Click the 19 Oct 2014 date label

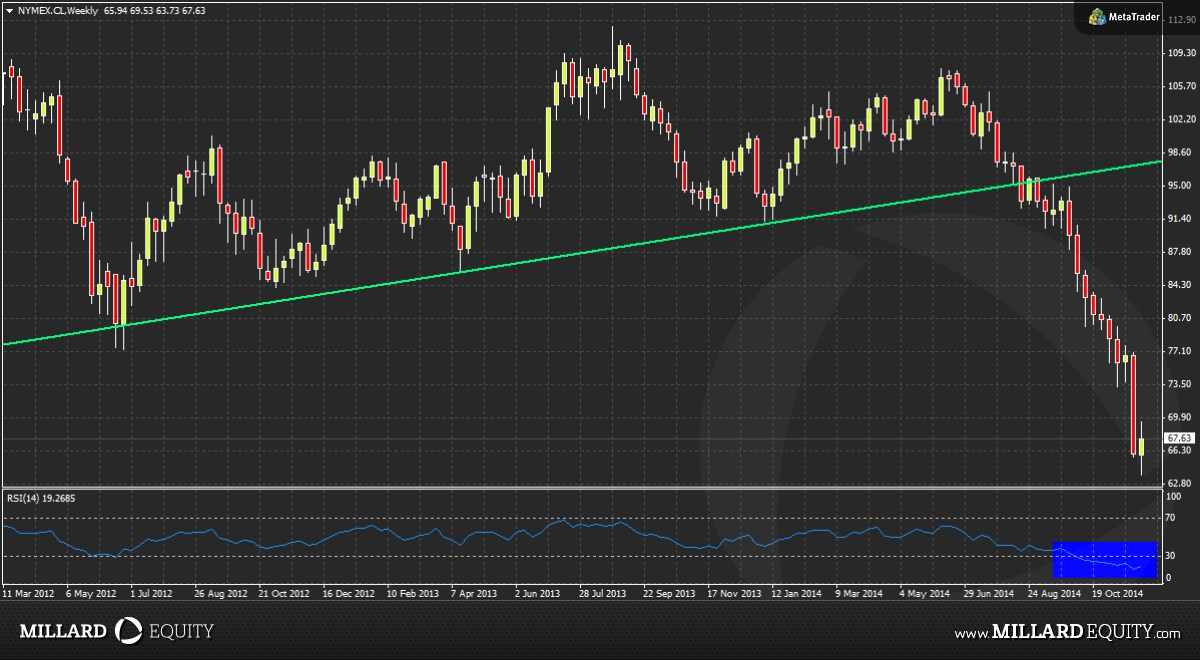coord(1116,593)
